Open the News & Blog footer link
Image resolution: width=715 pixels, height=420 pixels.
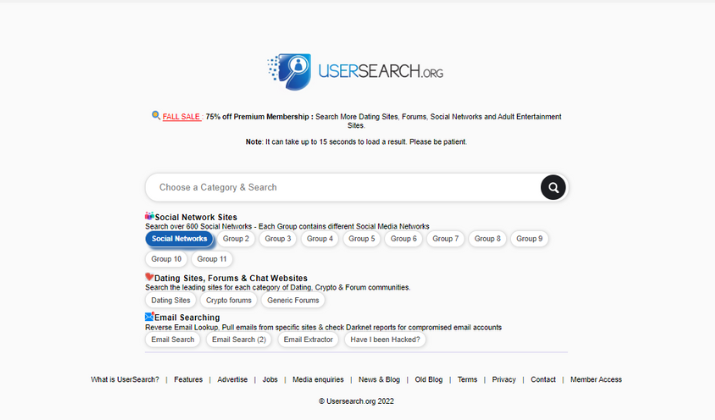coord(379,379)
